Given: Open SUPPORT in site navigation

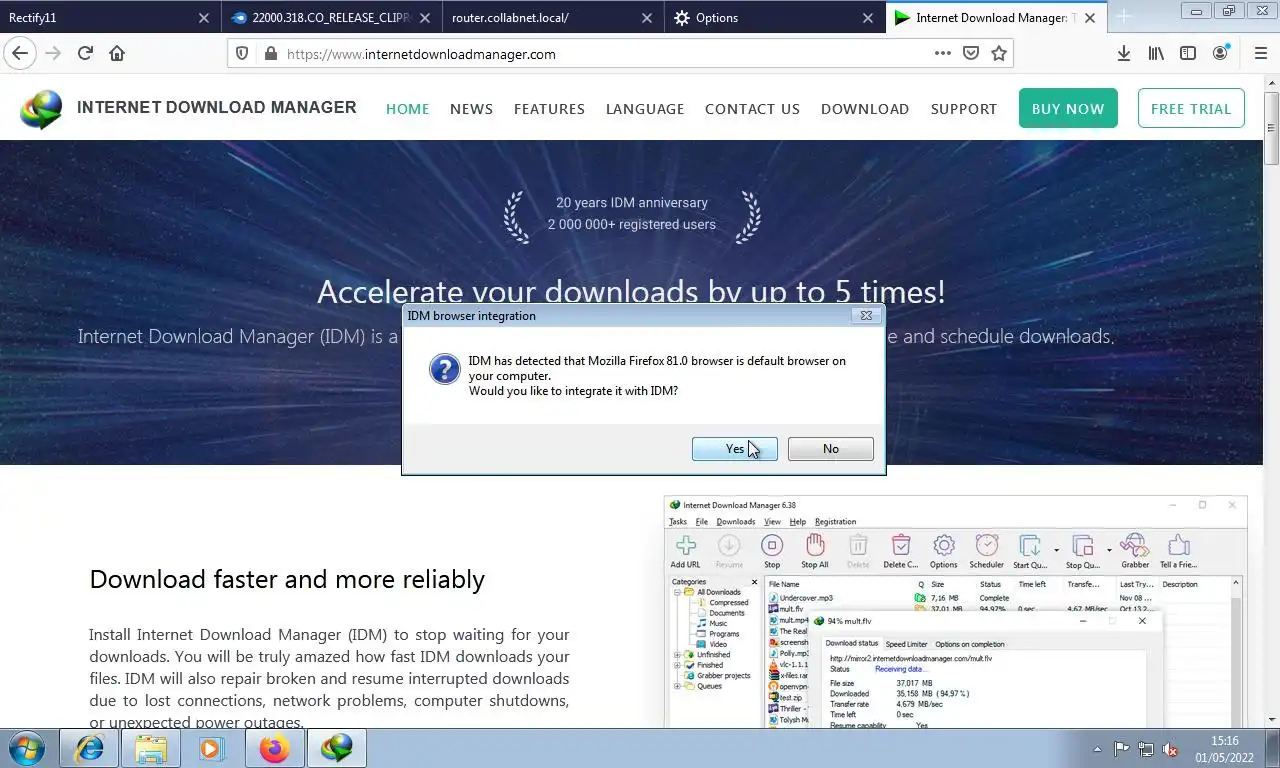Looking at the screenshot, I should (x=964, y=109).
